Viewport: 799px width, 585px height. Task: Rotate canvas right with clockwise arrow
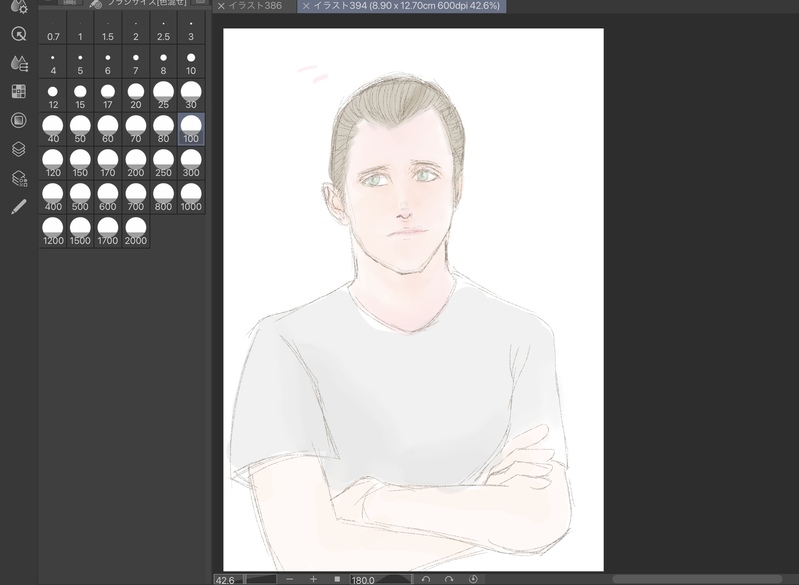coord(449,579)
